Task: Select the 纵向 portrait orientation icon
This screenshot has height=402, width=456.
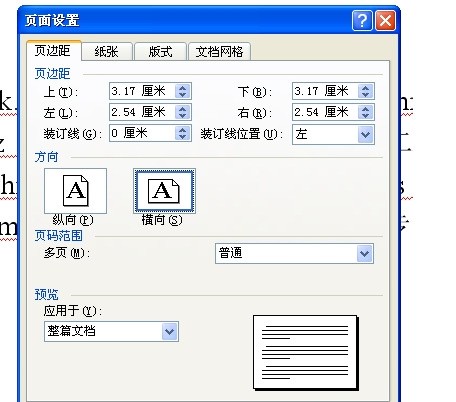Action: (x=75, y=191)
